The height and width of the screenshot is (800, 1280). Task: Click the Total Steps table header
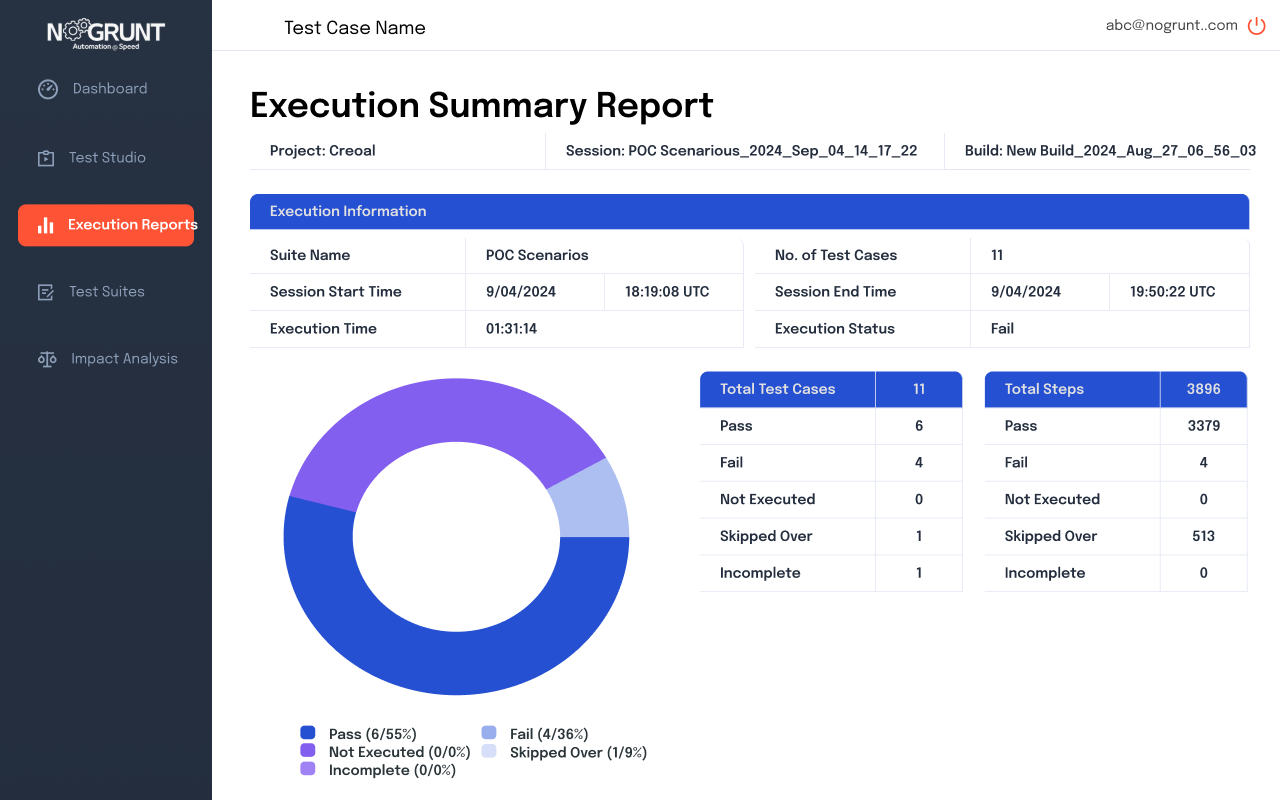pyautogui.click(x=1044, y=389)
